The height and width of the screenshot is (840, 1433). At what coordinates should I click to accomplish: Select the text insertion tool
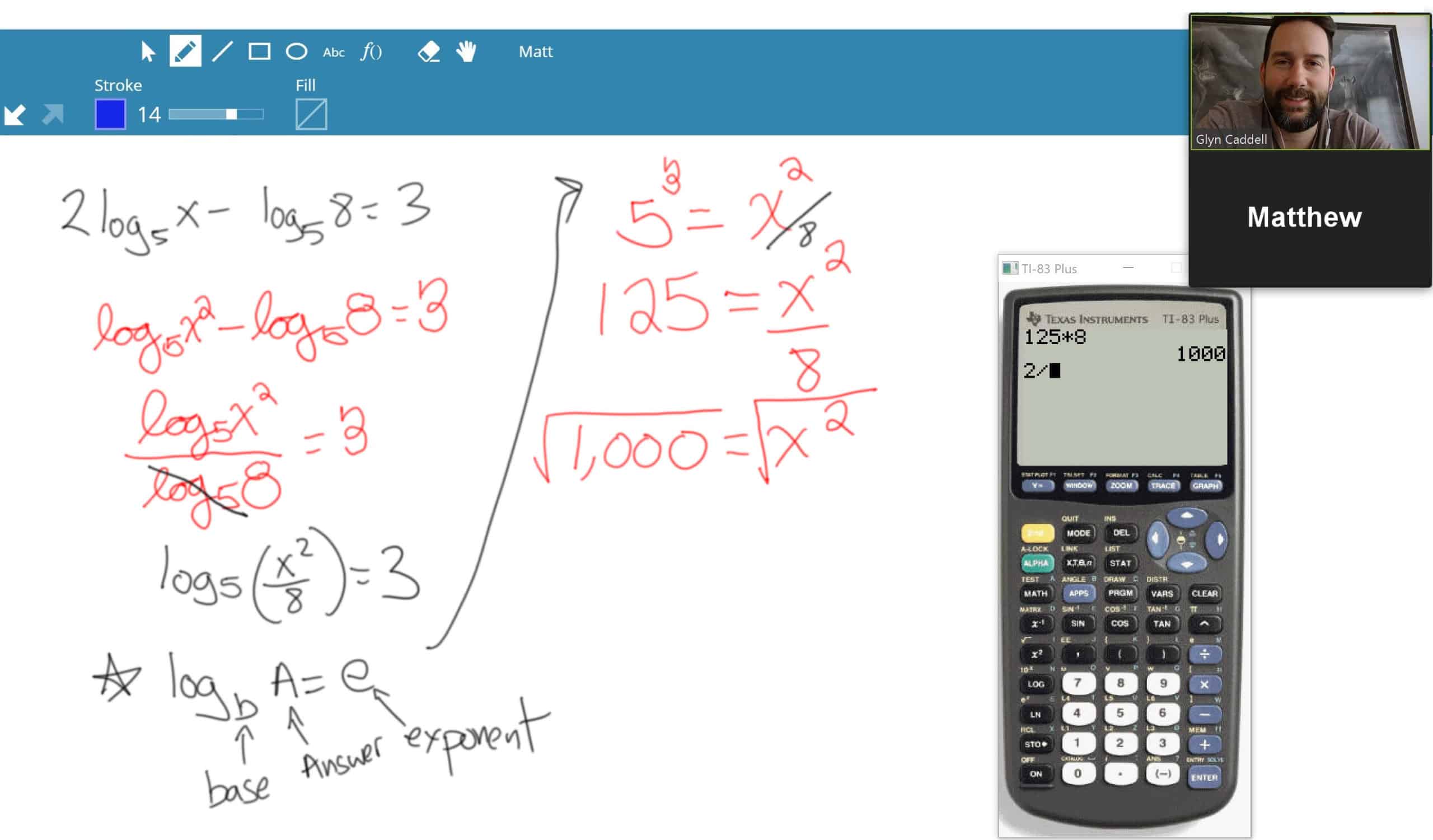pyautogui.click(x=332, y=52)
